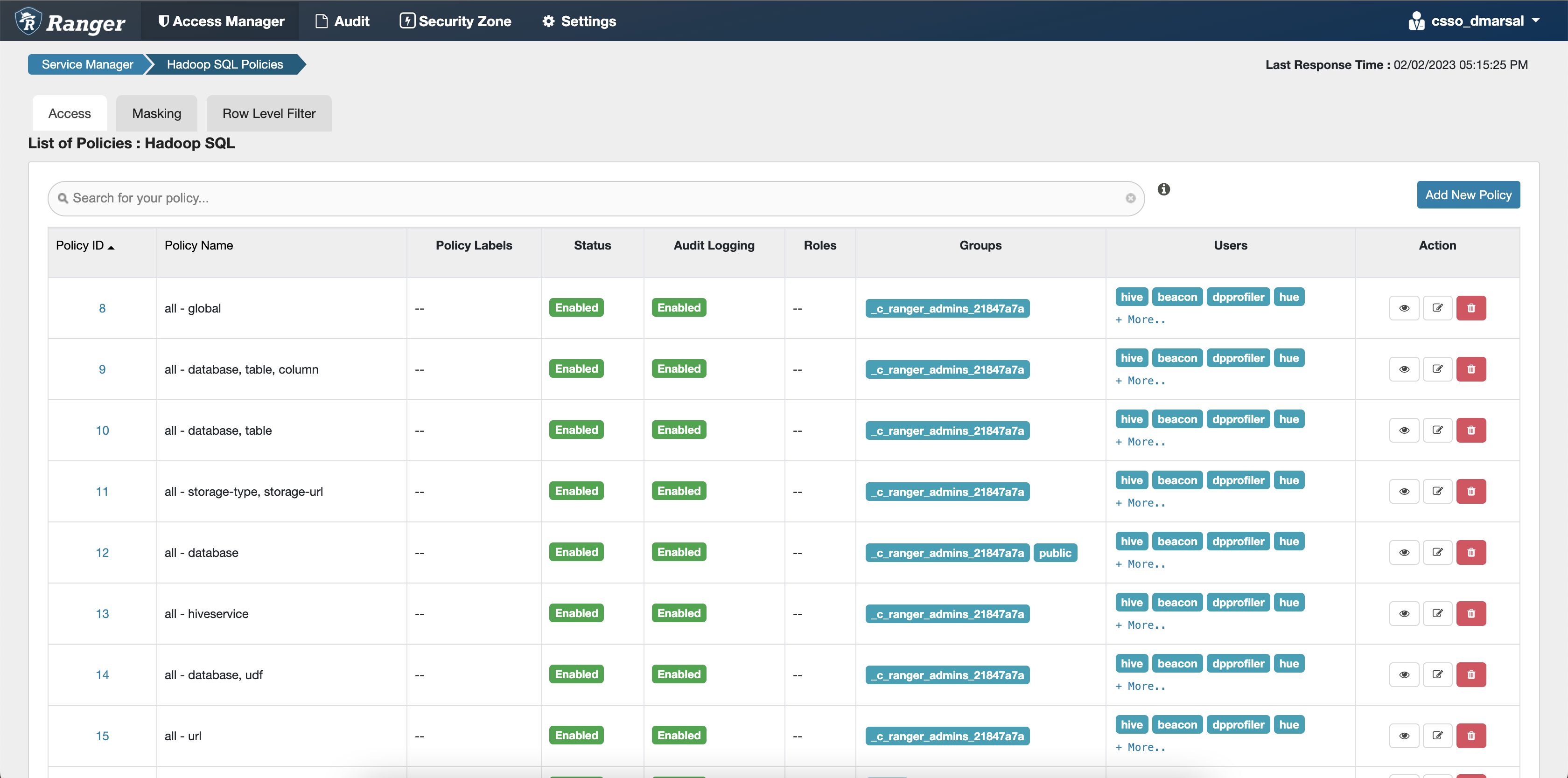Switch to the Masking tab

156,114
